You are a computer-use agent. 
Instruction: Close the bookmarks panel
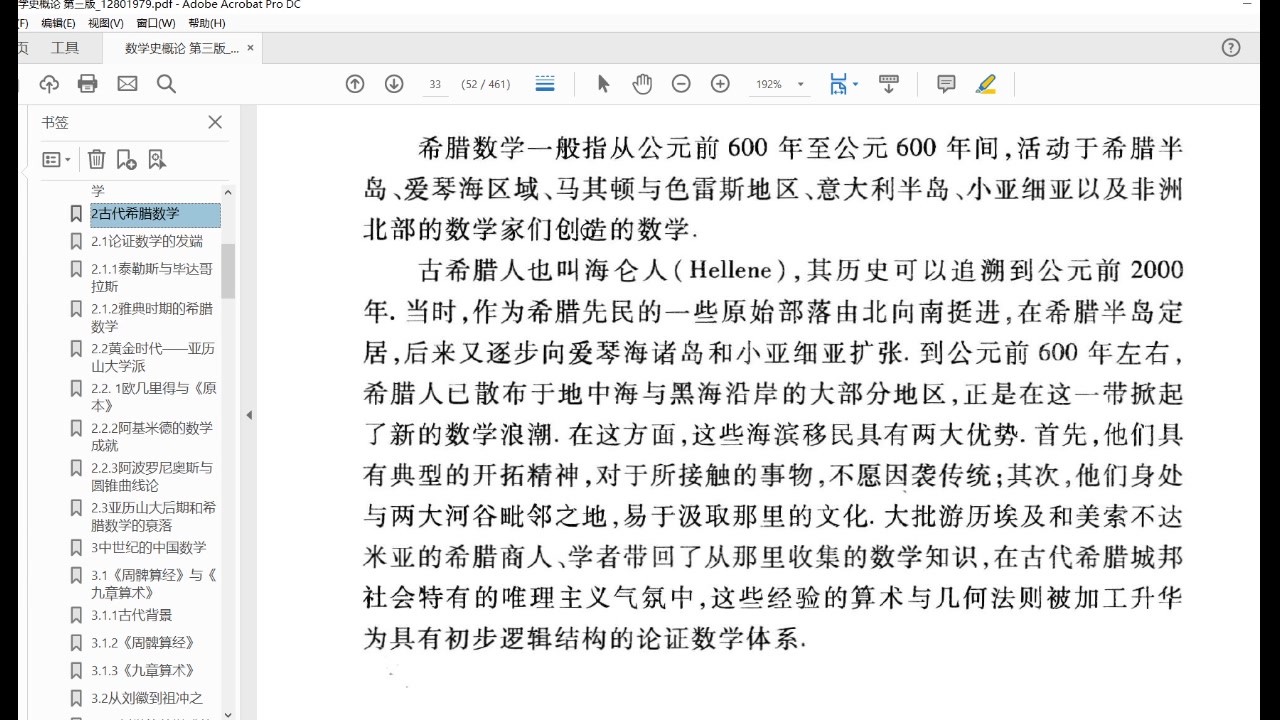click(x=215, y=122)
